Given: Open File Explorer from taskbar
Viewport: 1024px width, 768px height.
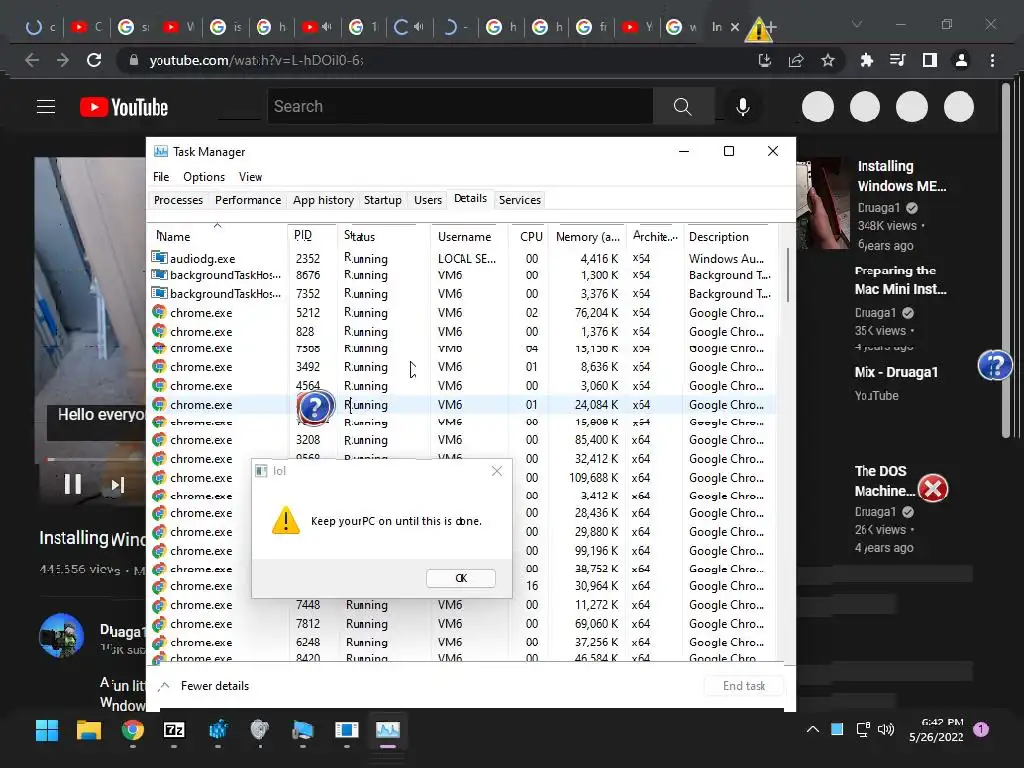Looking at the screenshot, I should tap(89, 730).
